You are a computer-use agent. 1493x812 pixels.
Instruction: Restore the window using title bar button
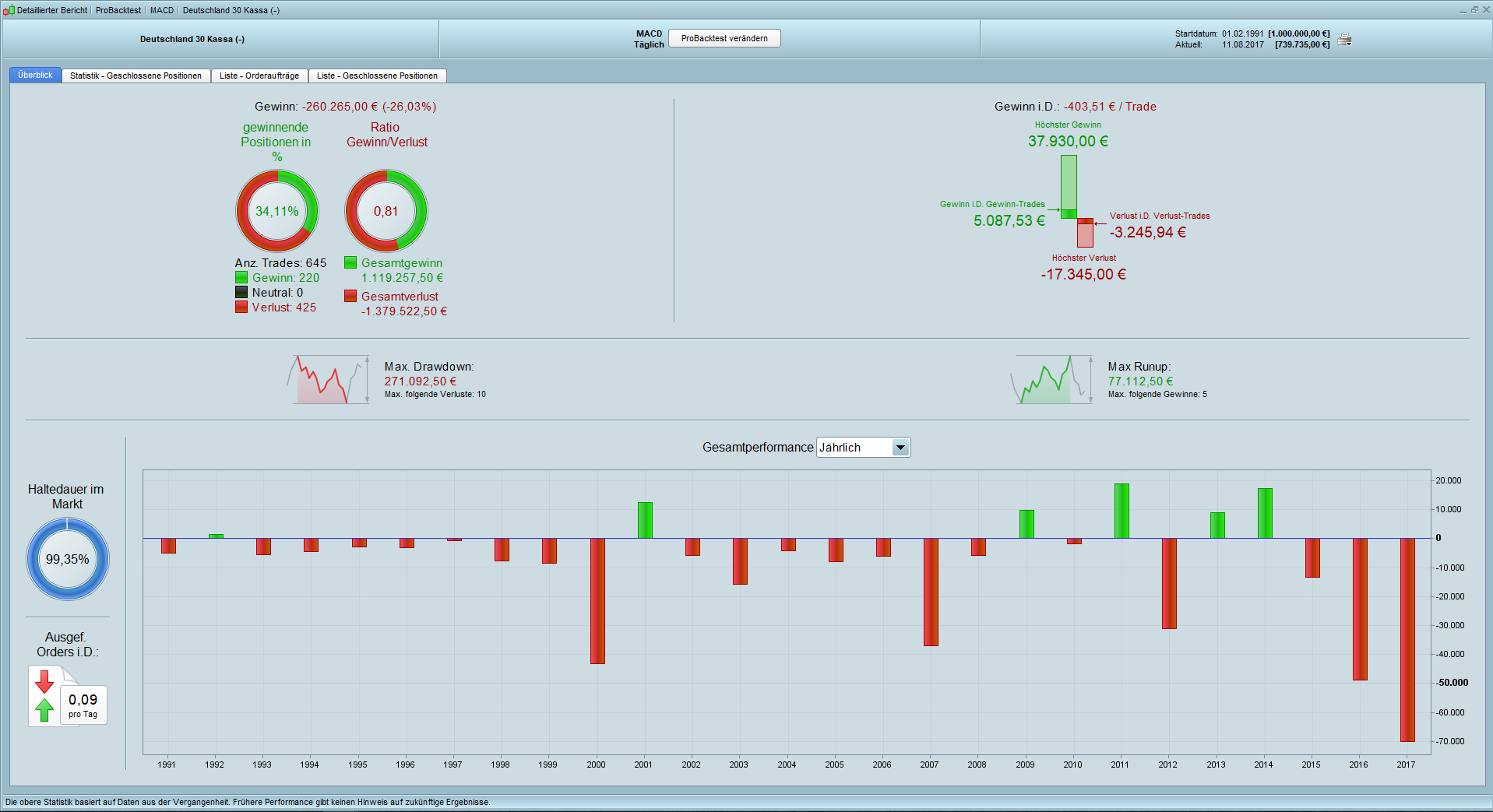1474,9
